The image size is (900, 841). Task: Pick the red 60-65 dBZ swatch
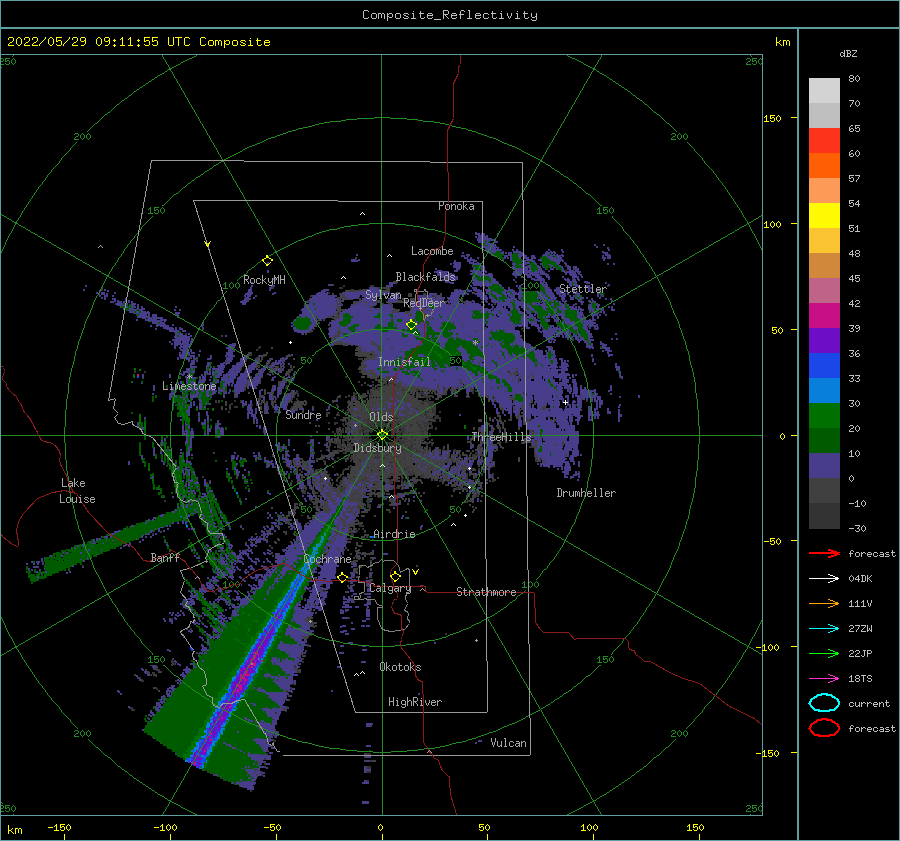click(824, 140)
